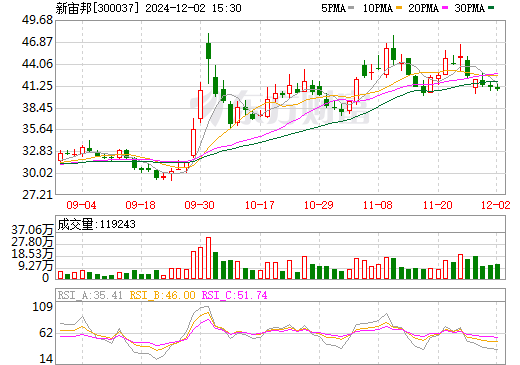Click price axis label 30.02
520x365 pixels.
[37, 173]
